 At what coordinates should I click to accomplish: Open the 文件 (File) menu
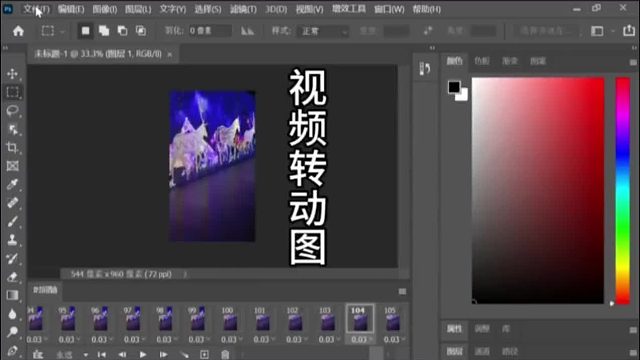pyautogui.click(x=36, y=9)
